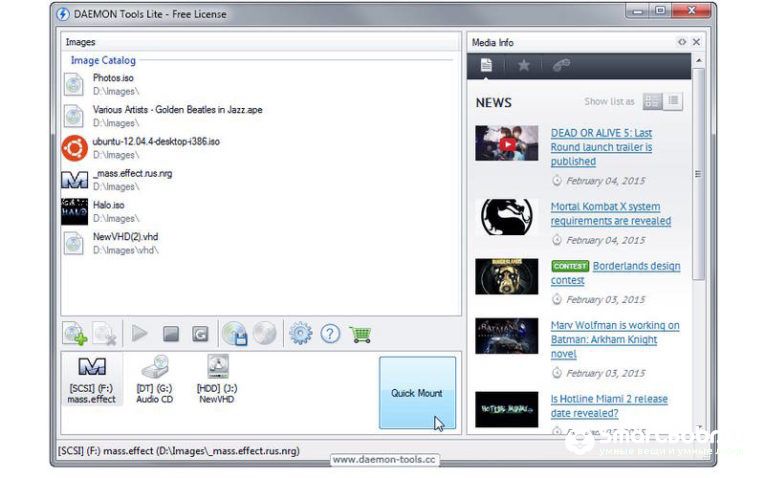Select _mass.effect.rus.nrg image entry
Image resolution: width=765 pixels, height=478 pixels.
261,179
